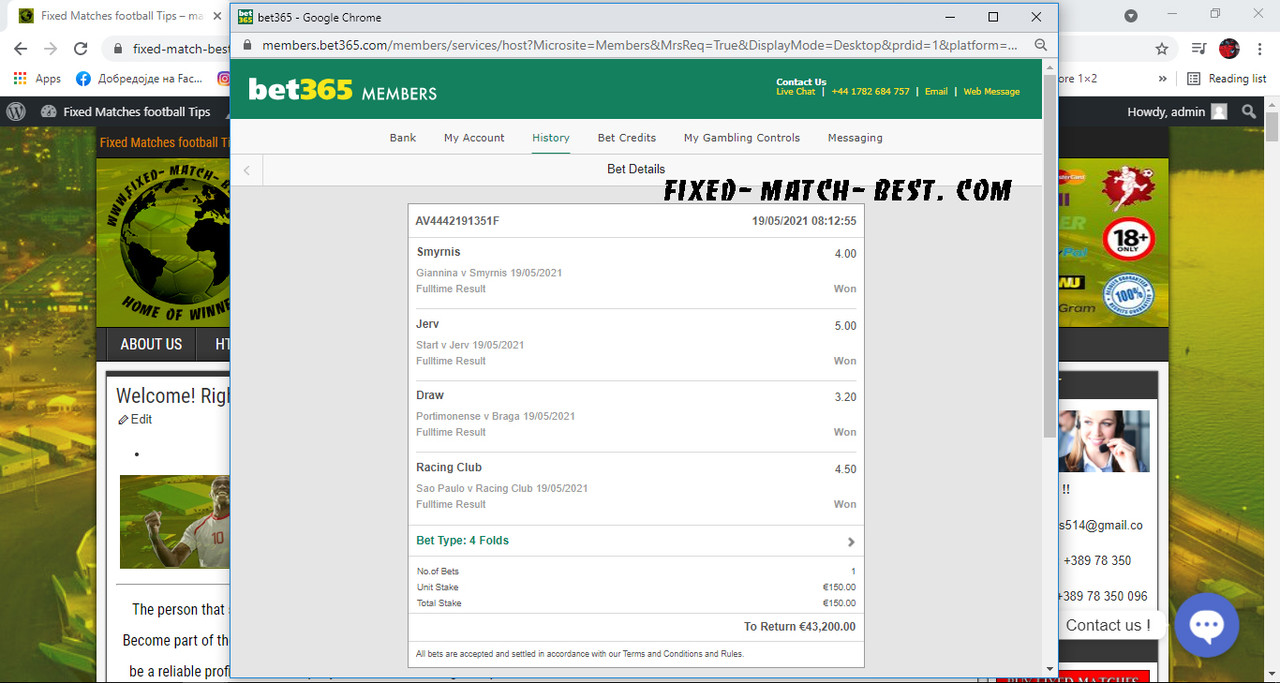The height and width of the screenshot is (683, 1280).
Task: Click back arrow in background Chrome window
Action: [20, 48]
